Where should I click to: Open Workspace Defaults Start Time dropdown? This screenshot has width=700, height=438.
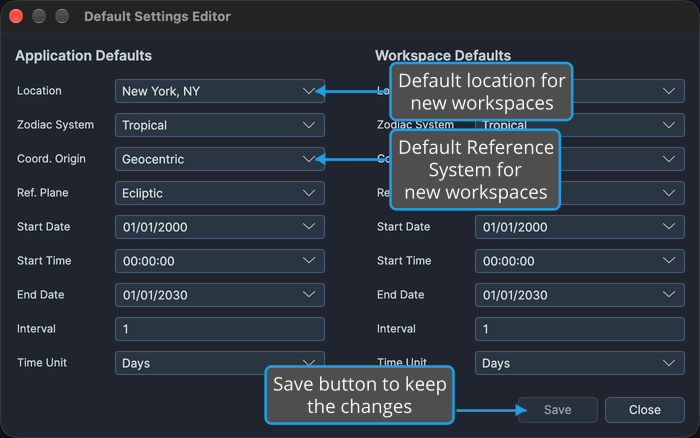click(579, 261)
